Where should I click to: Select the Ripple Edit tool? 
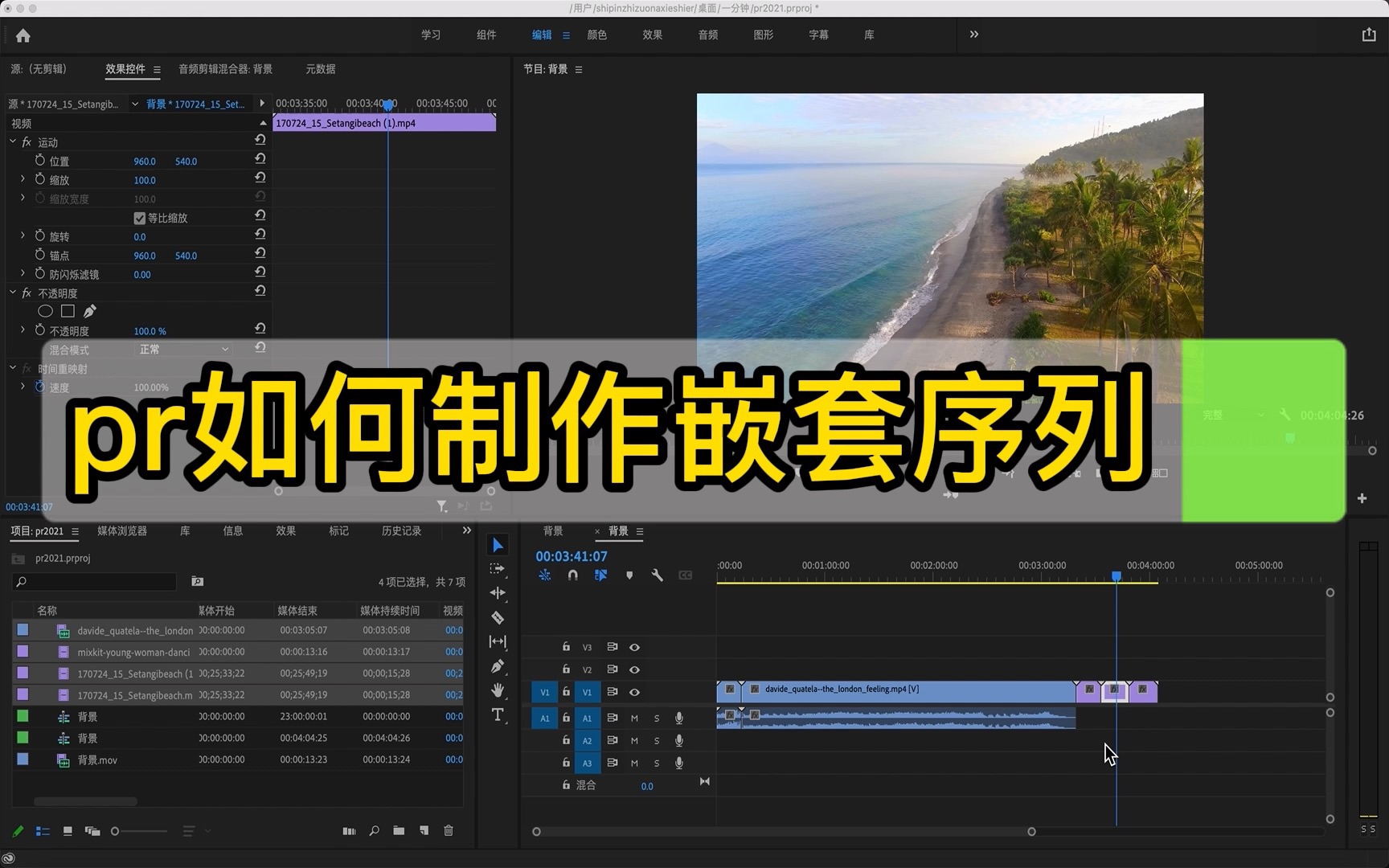(498, 593)
